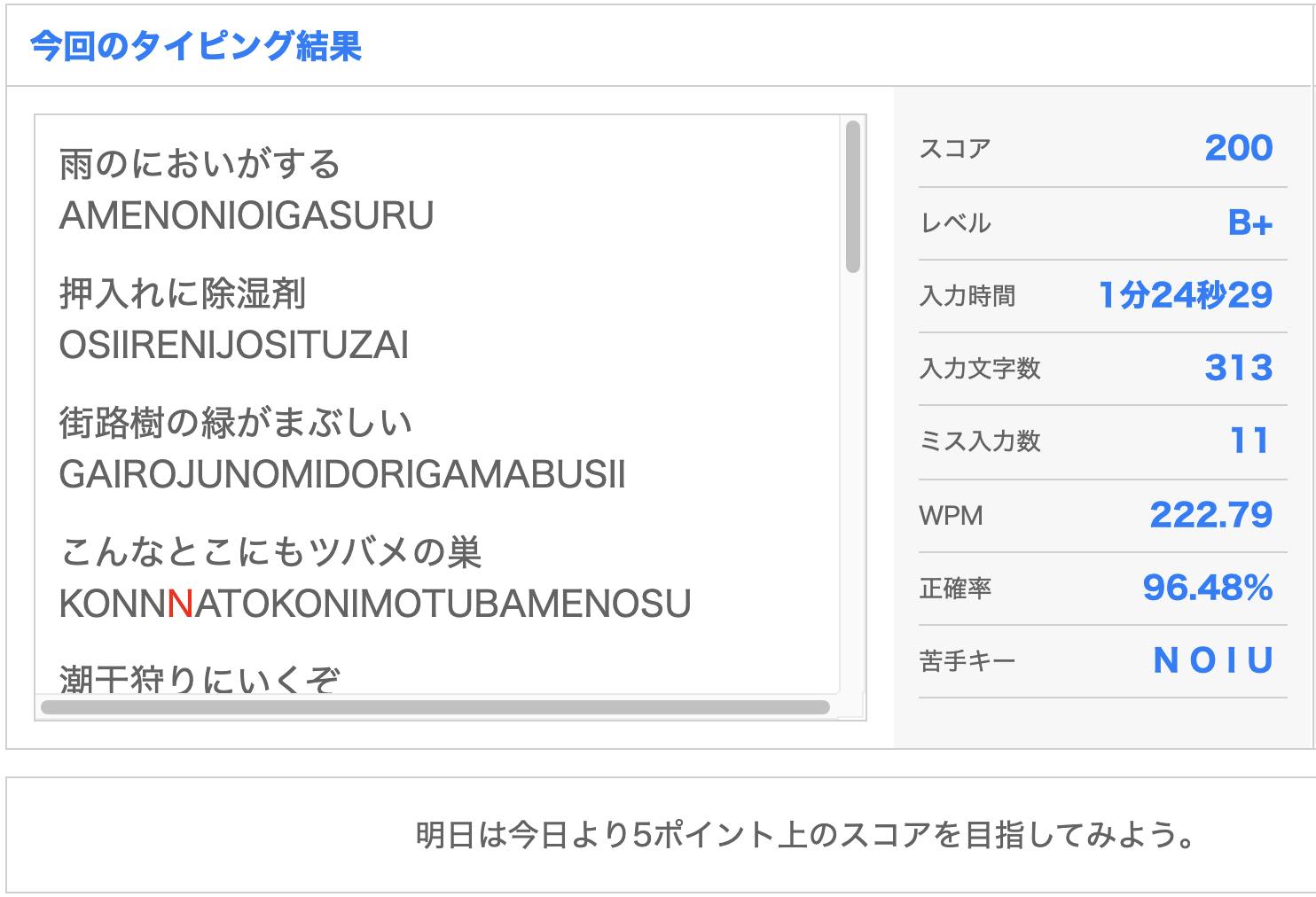Click the miss count value 11

1249,441
